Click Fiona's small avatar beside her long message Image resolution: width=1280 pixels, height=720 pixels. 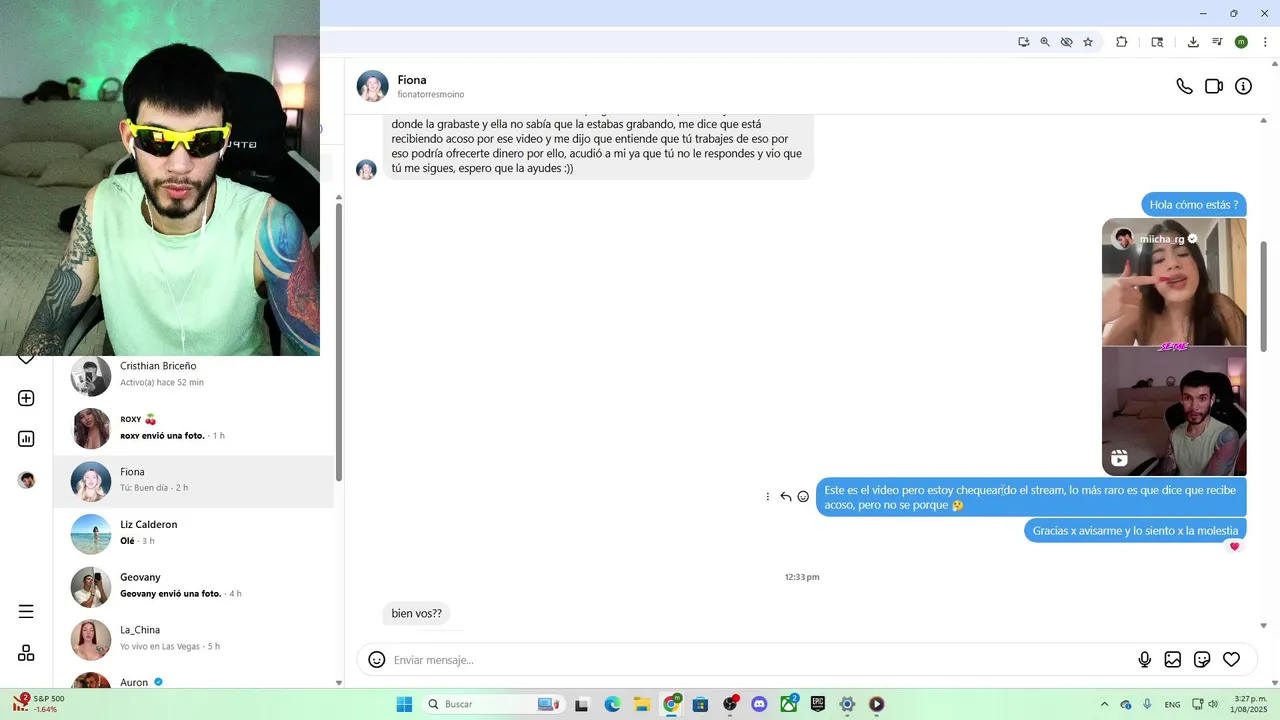pyautogui.click(x=367, y=169)
